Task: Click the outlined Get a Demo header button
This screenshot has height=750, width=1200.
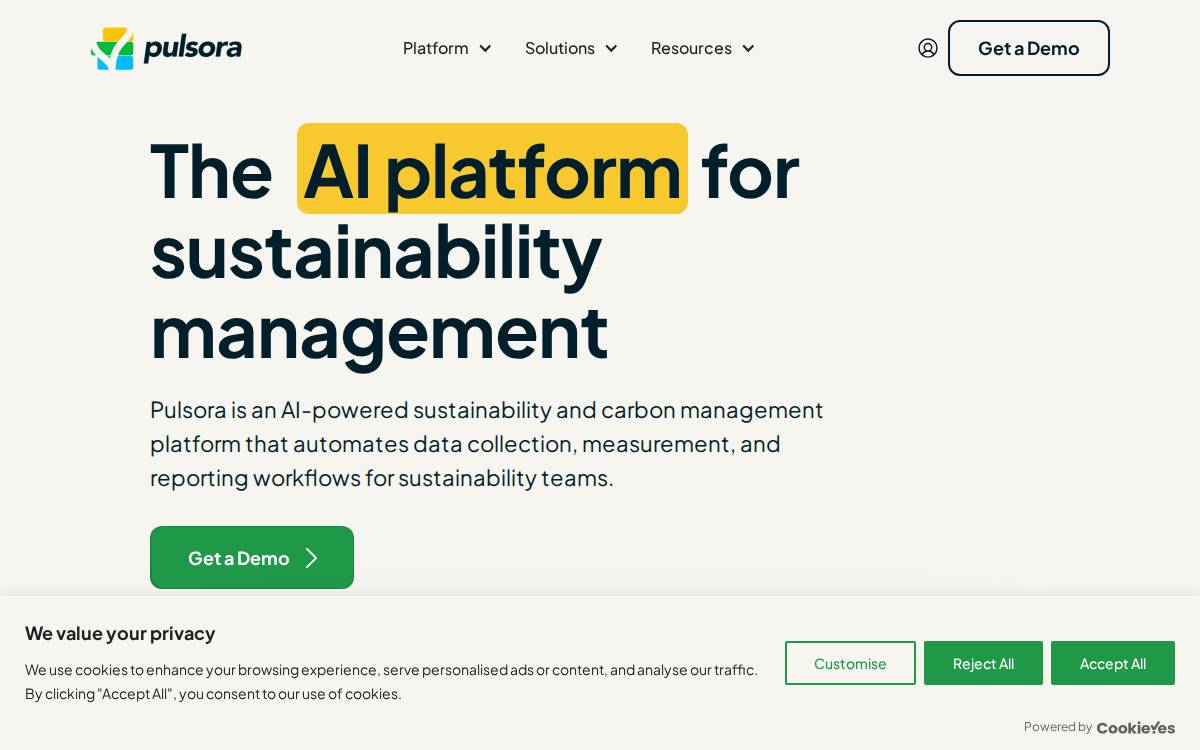Action: 1029,48
